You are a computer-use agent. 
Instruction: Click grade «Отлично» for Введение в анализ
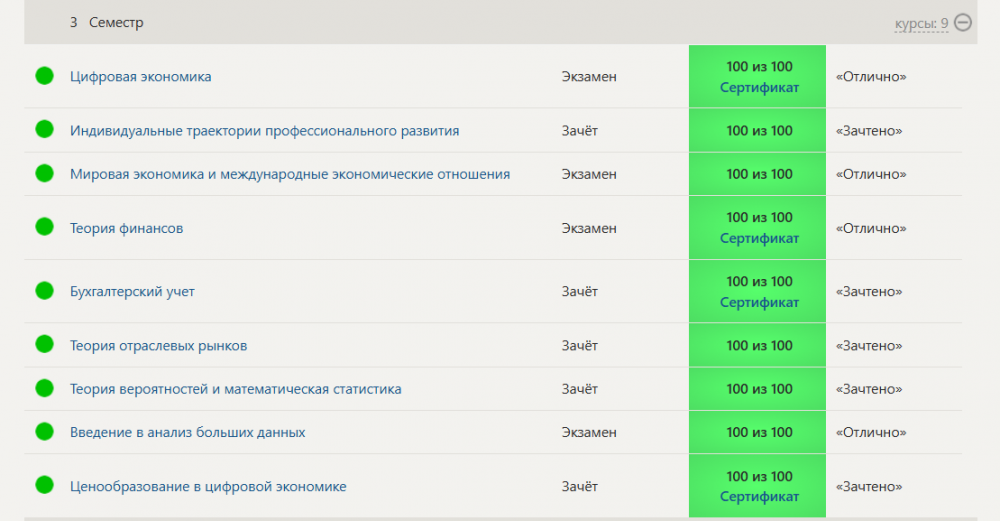pyautogui.click(x=871, y=432)
